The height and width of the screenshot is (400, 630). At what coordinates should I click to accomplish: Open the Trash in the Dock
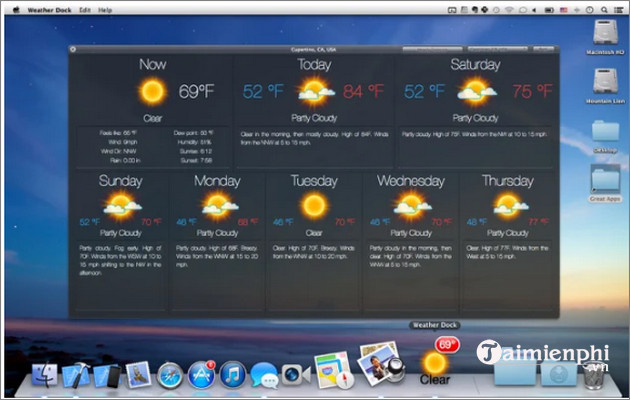(594, 376)
